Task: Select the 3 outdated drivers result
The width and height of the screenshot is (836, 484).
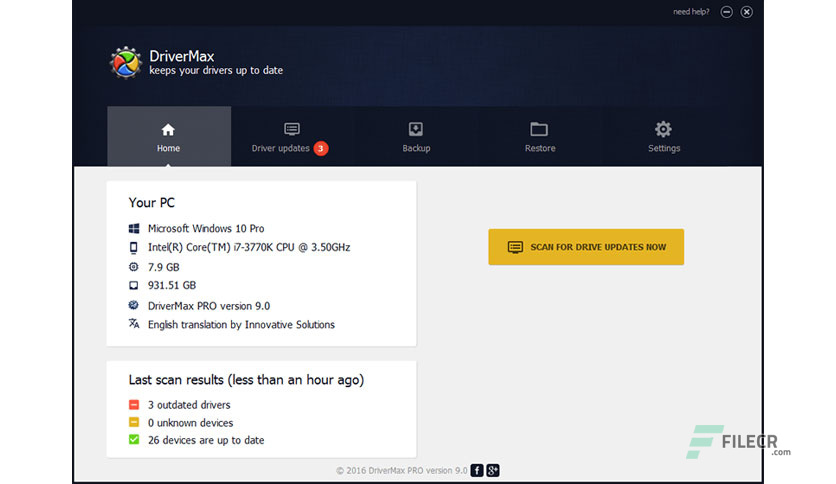Action: point(189,405)
